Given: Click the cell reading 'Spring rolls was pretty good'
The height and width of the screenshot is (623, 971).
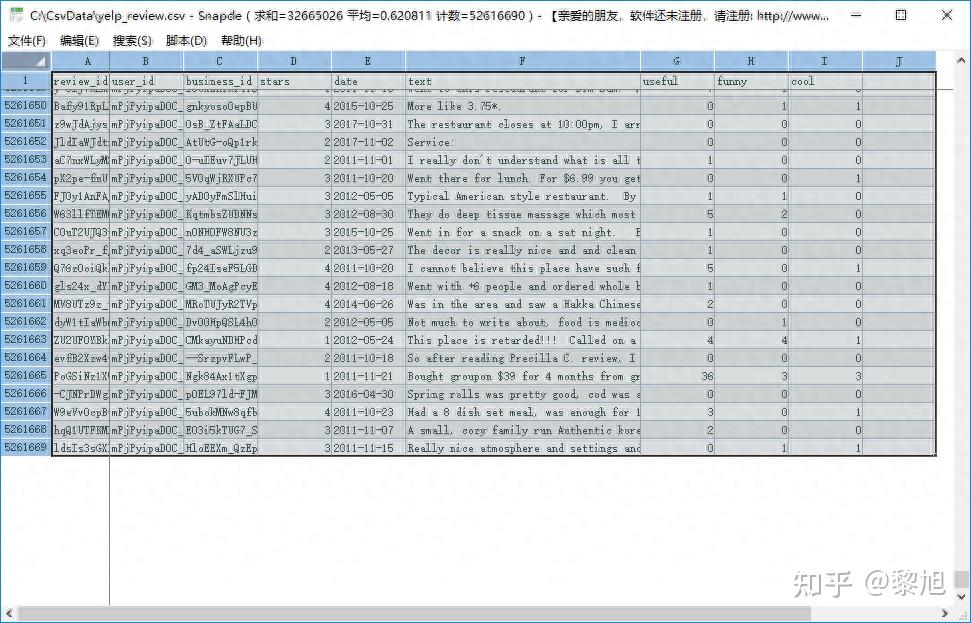Looking at the screenshot, I should coord(522,394).
